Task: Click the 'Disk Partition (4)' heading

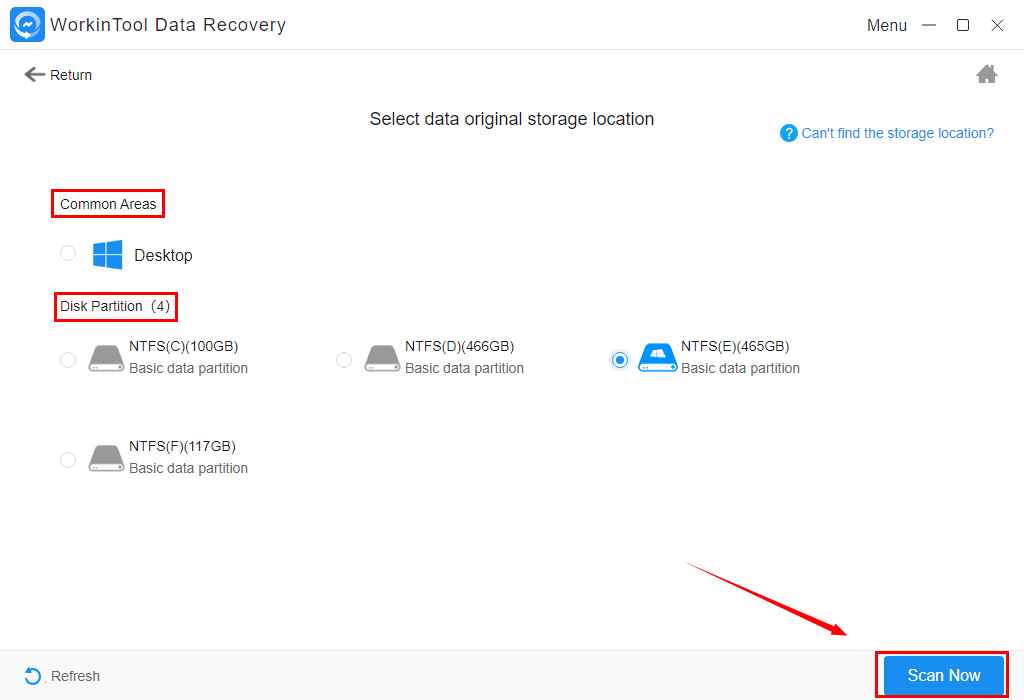Action: click(115, 306)
